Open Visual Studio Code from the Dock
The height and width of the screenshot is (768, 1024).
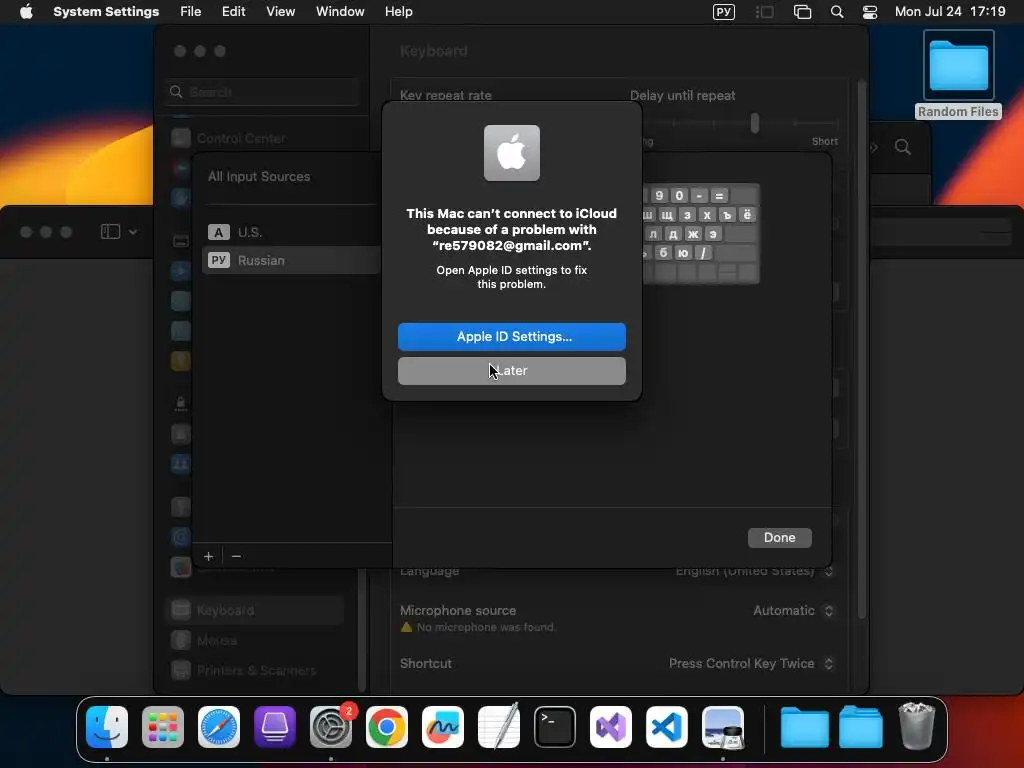(x=667, y=727)
